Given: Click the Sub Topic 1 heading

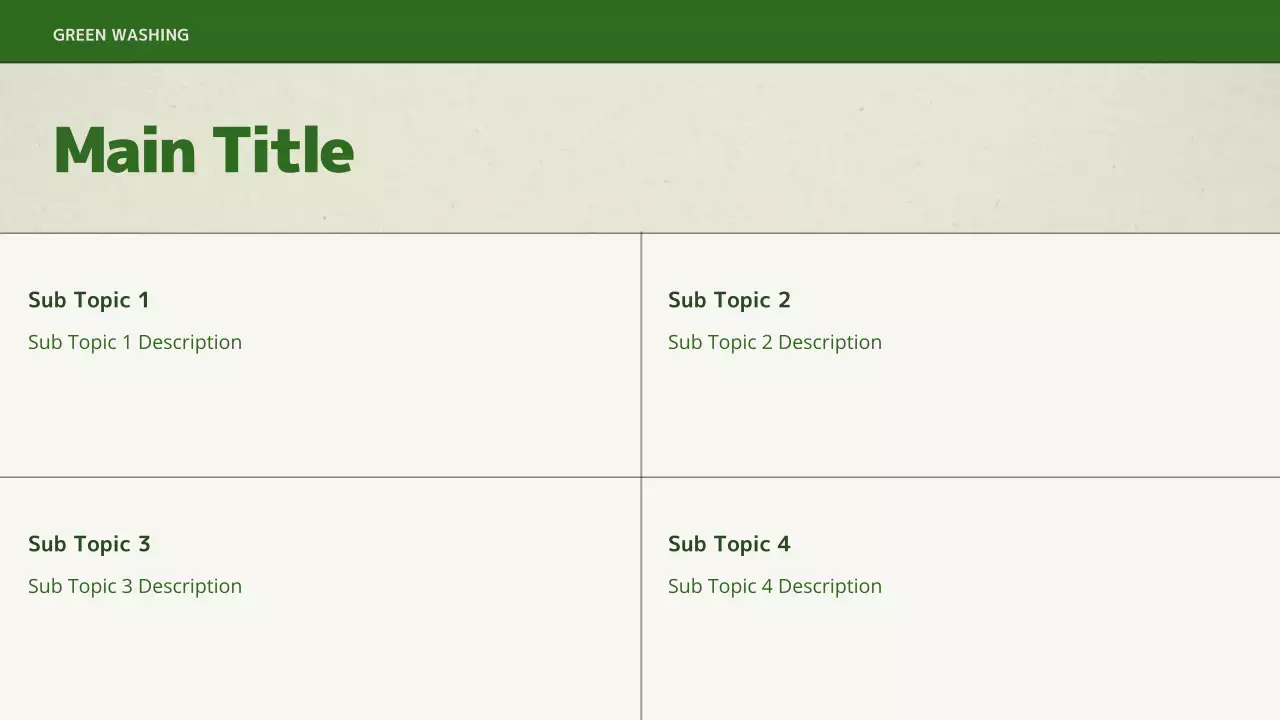Looking at the screenshot, I should (x=88, y=300).
